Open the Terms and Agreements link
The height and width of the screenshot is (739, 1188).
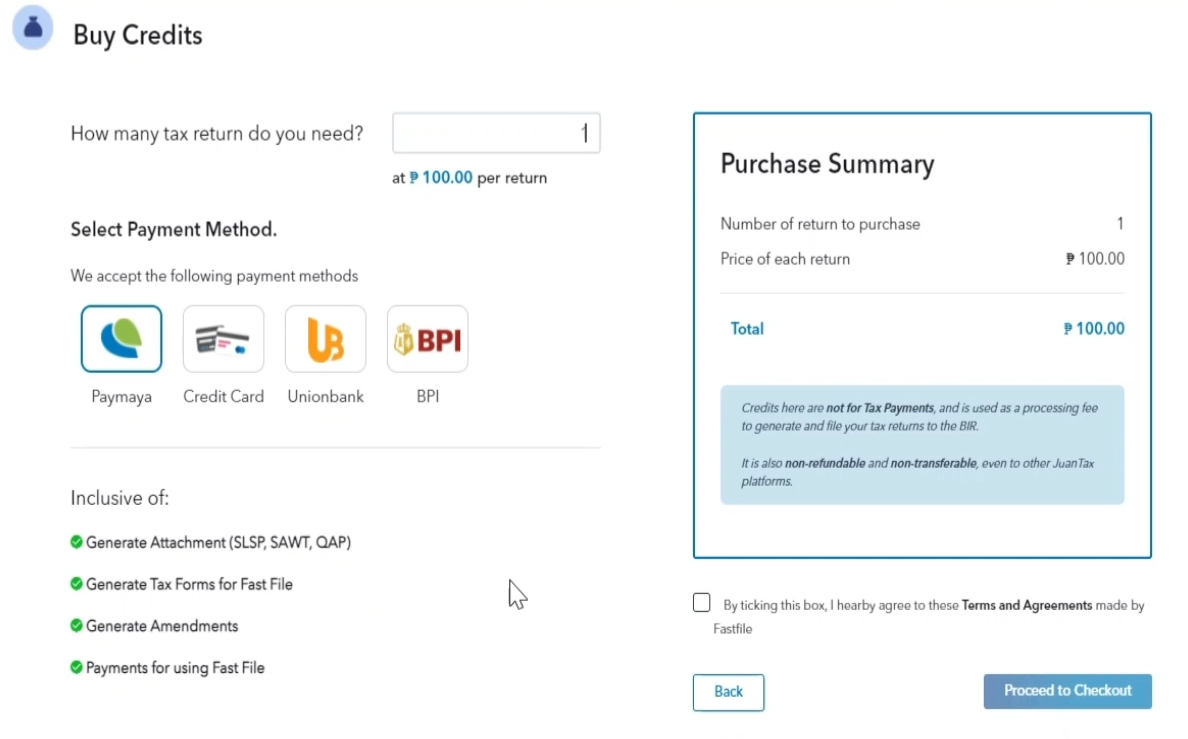[1026, 605]
